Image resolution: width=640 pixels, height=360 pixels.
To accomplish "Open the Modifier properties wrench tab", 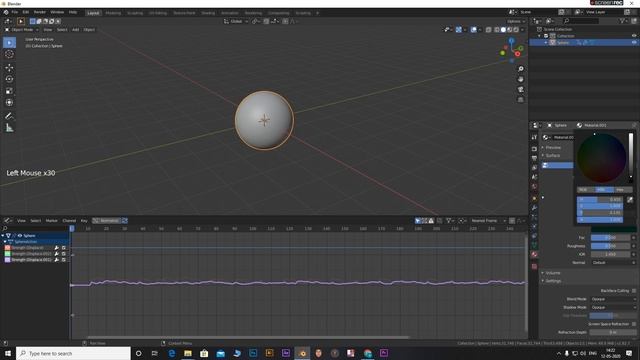I will [534, 208].
